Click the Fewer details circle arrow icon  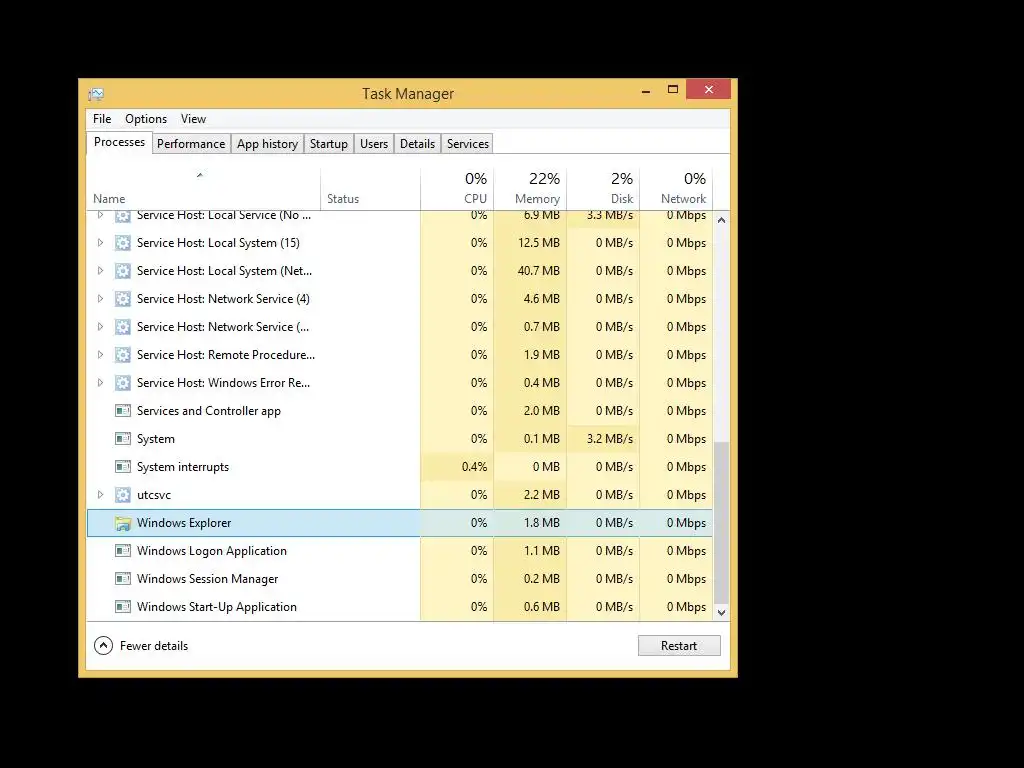tap(103, 646)
